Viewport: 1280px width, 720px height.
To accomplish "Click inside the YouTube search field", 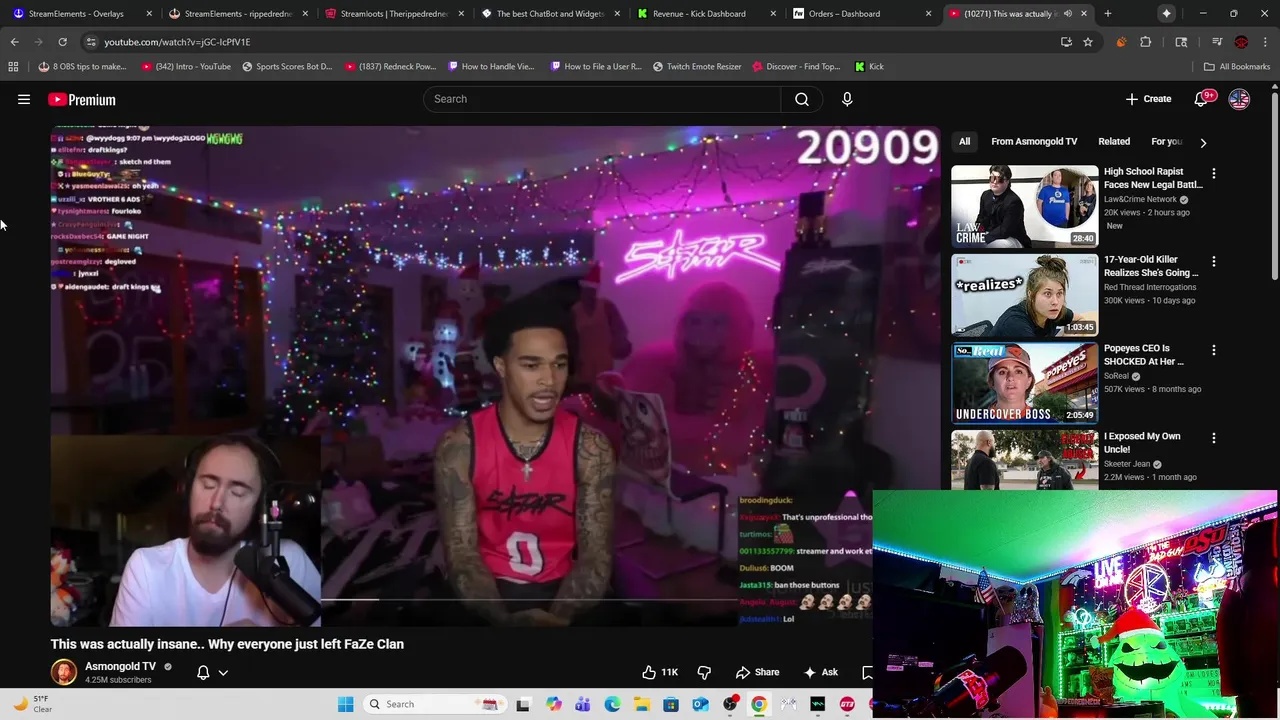I will (602, 99).
